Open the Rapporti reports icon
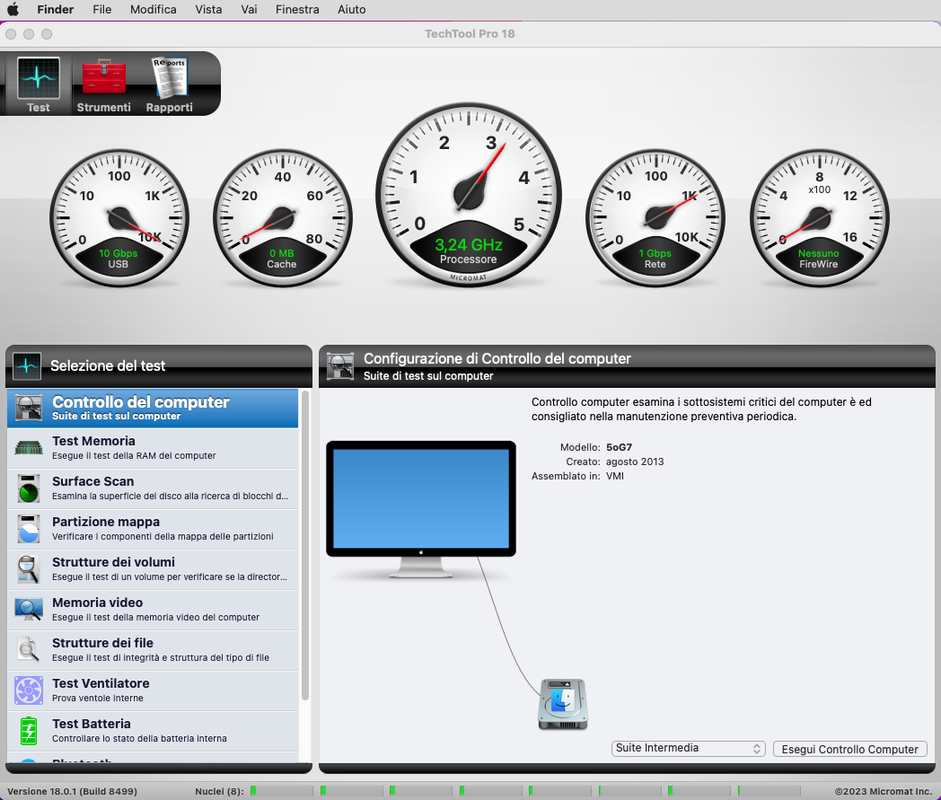The width and height of the screenshot is (941, 800). pos(170,78)
